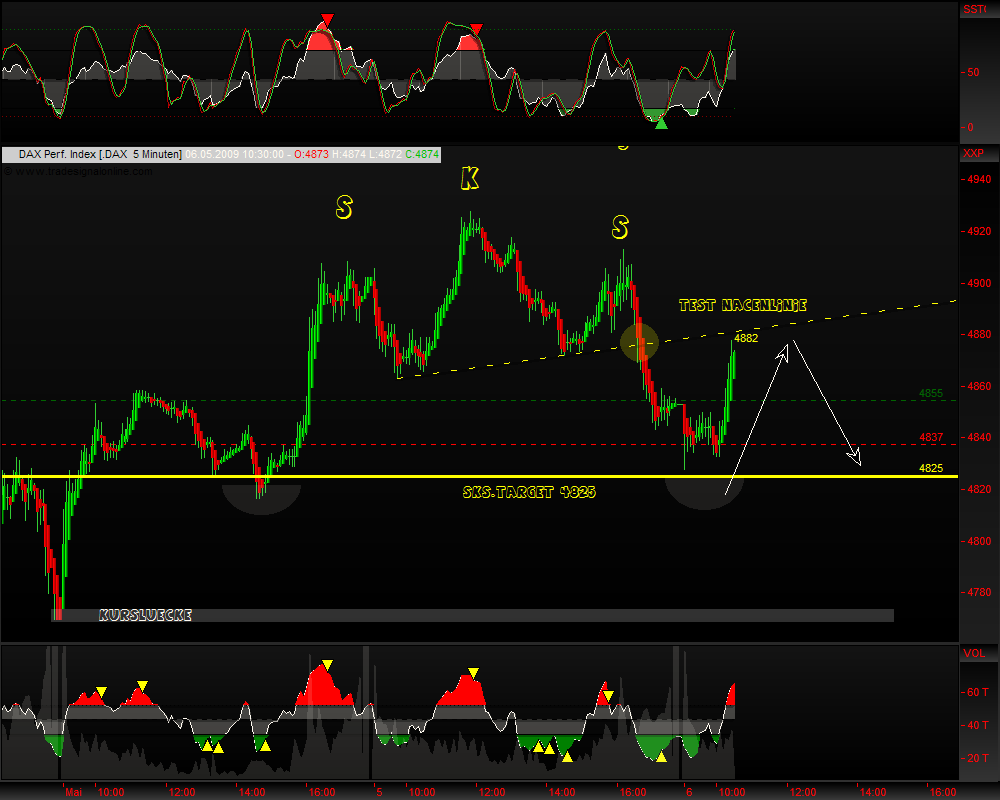Viewport: 1000px width, 800px height.
Task: Select the left S shoulder label
Action: [x=343, y=206]
